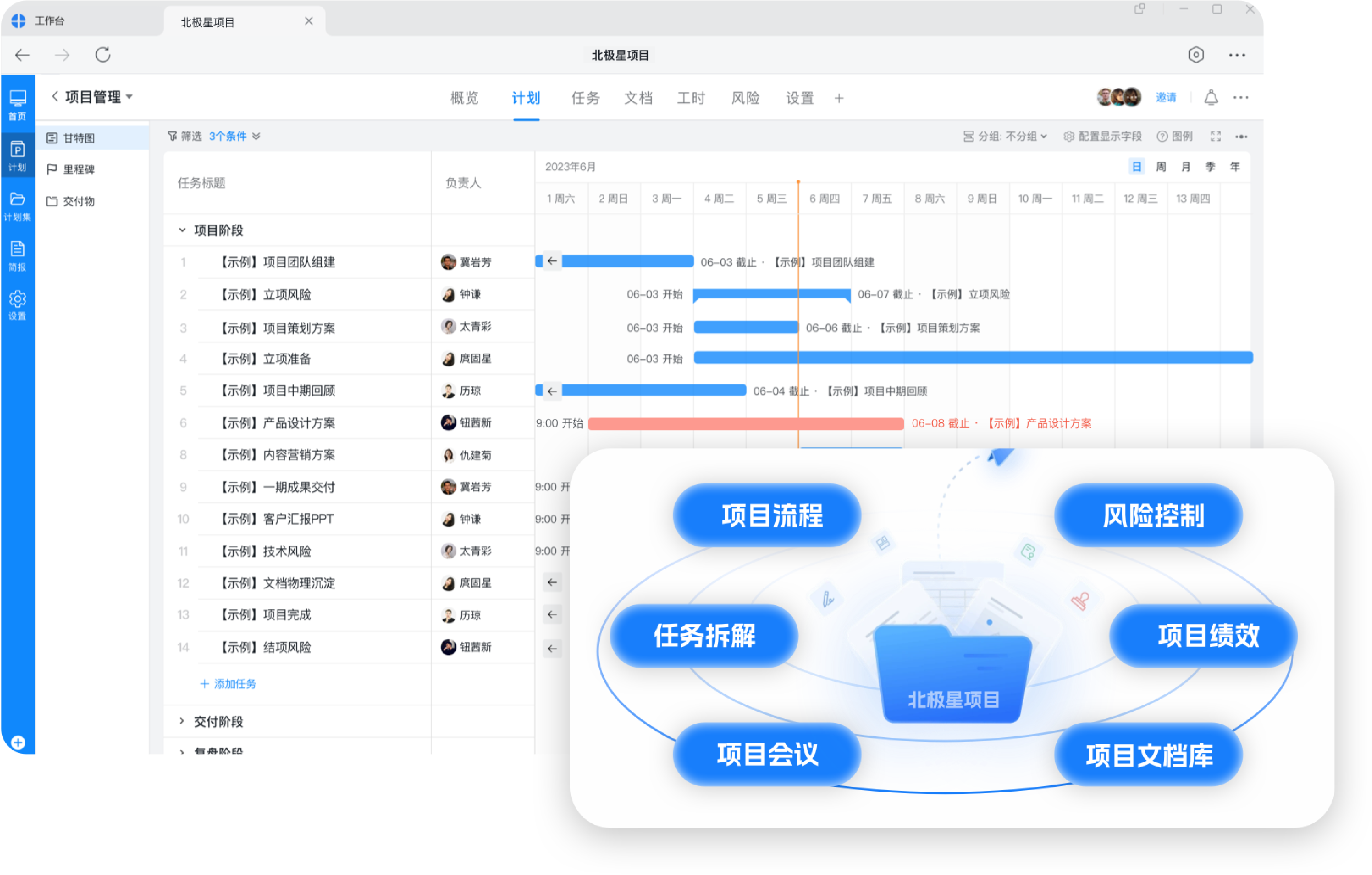Switch timeline scale to 周 view
Image resolution: width=1372 pixels, height=875 pixels.
pos(1160,166)
